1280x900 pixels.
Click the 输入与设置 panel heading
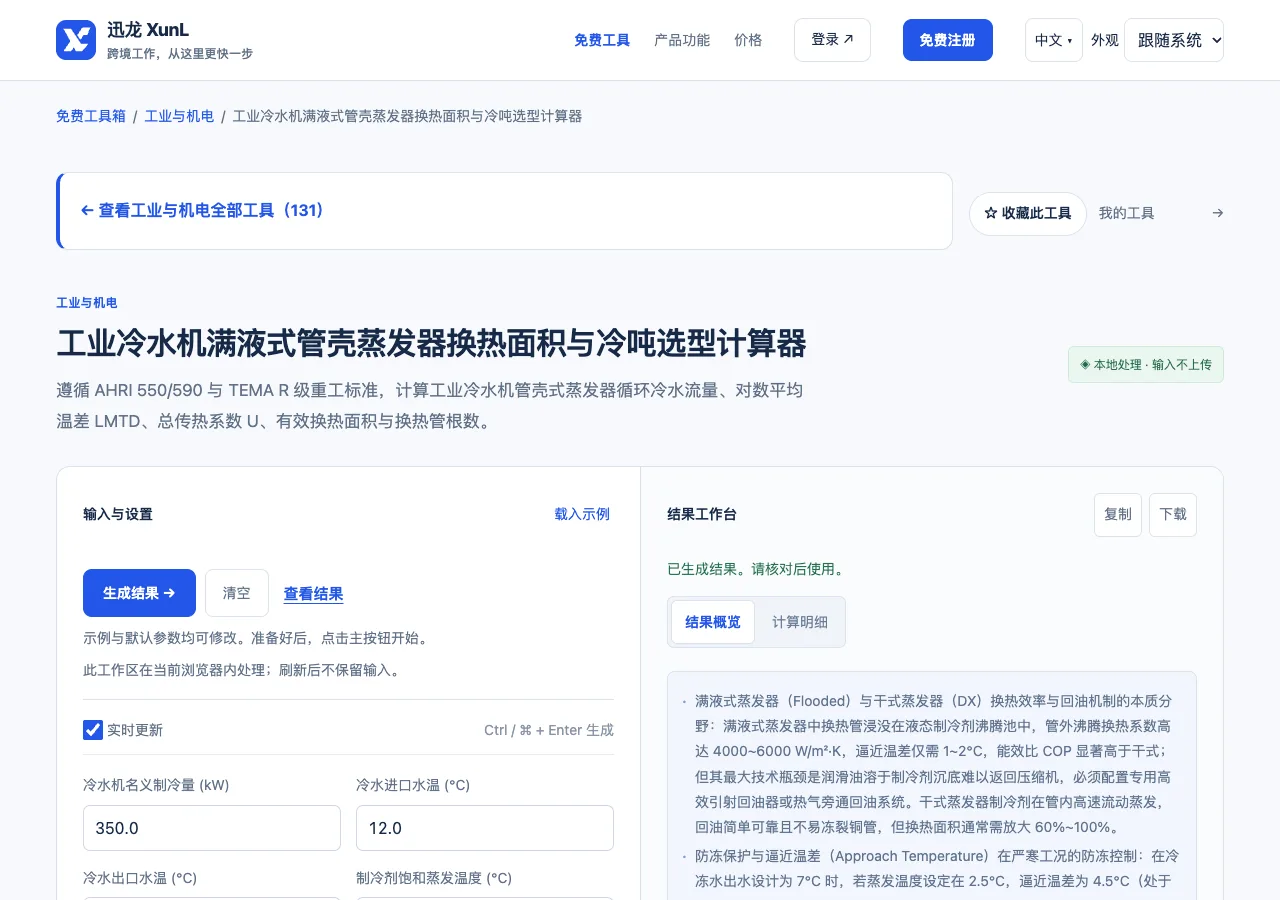[x=118, y=514]
